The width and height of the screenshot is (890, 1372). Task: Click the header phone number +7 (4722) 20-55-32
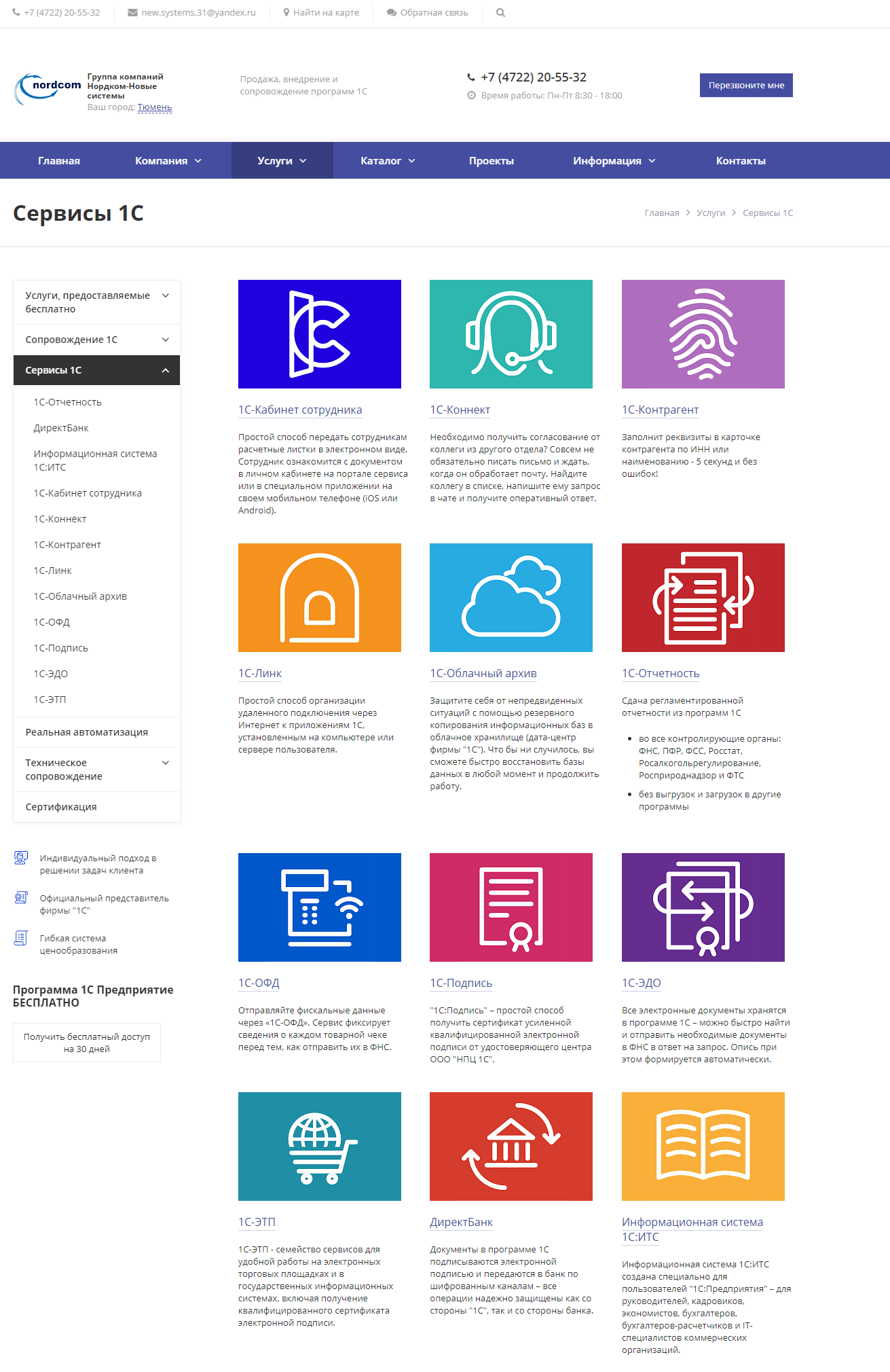pyautogui.click(x=534, y=77)
